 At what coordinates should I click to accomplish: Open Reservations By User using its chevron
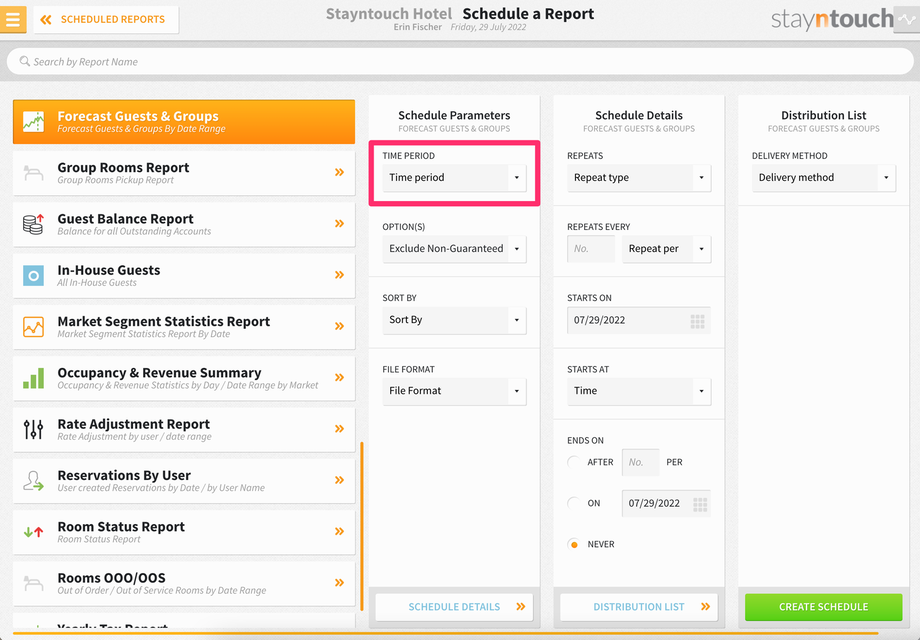coord(339,480)
